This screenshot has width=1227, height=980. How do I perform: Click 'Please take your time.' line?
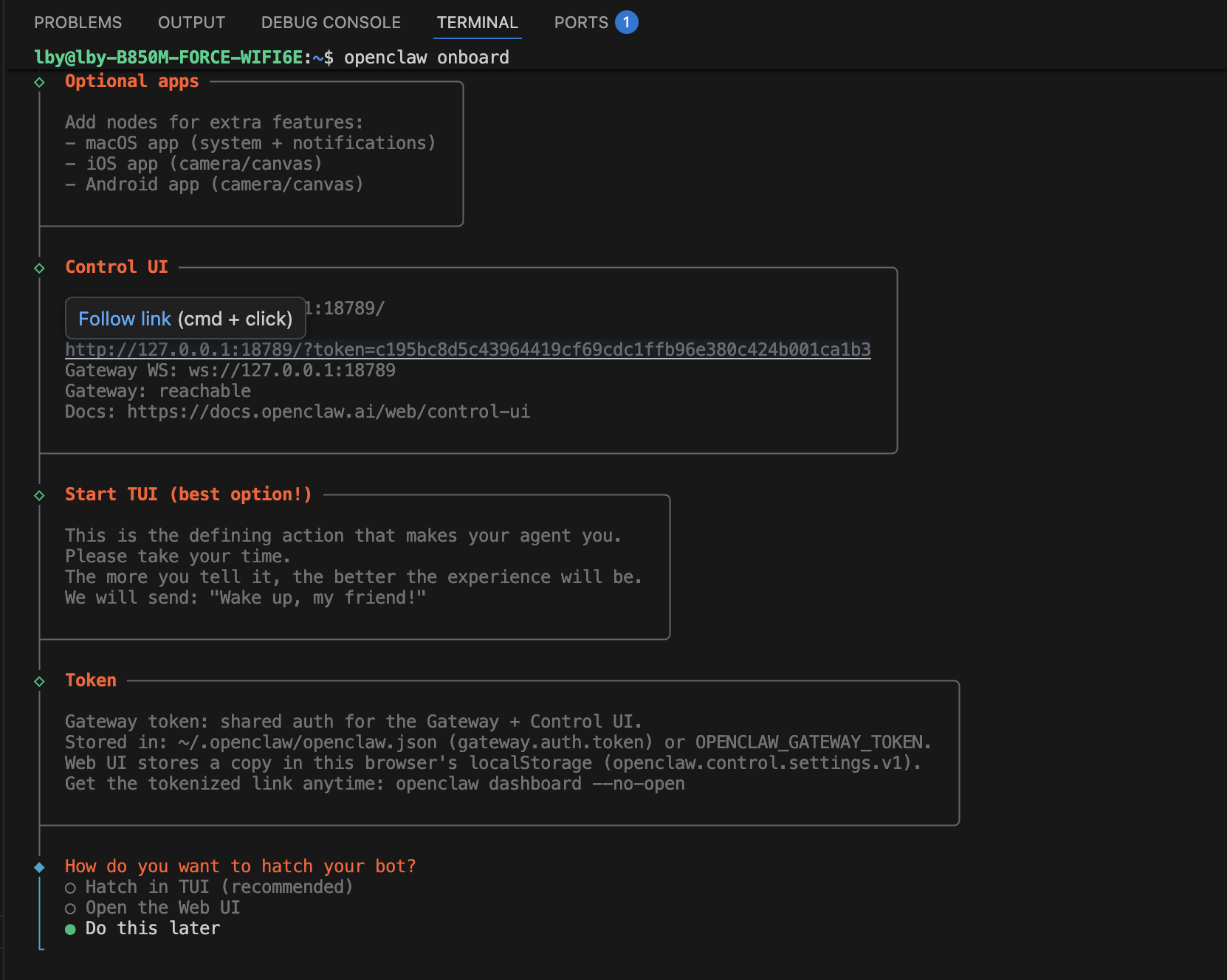click(178, 556)
